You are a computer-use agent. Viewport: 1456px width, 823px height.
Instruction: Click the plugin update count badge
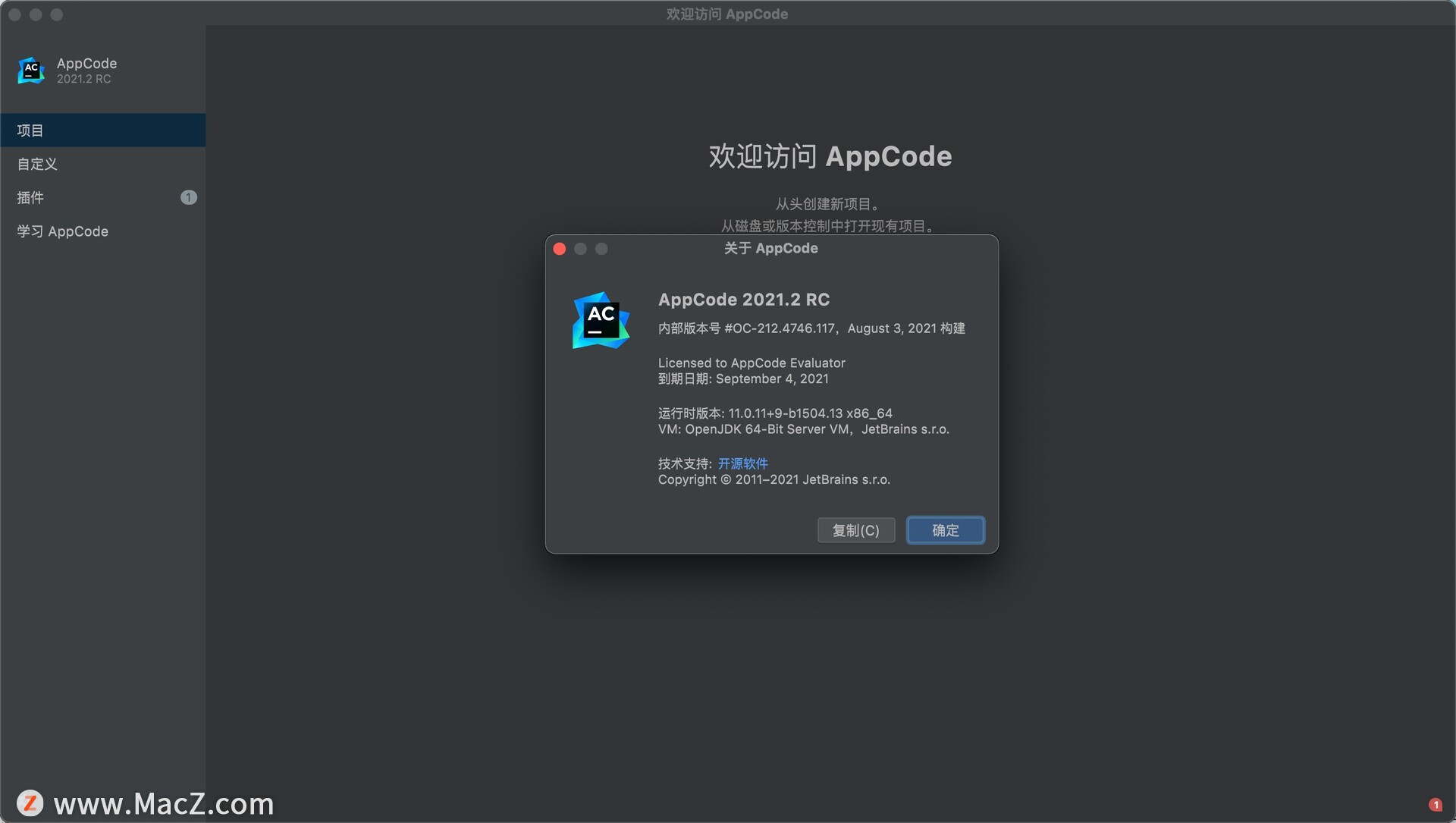(x=189, y=197)
